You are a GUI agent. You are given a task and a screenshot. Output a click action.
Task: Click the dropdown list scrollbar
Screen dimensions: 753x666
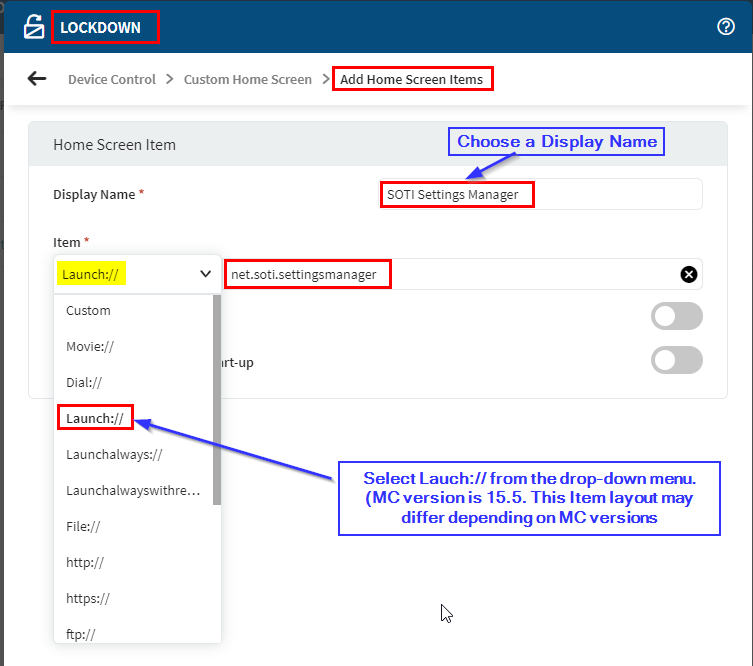pos(216,400)
